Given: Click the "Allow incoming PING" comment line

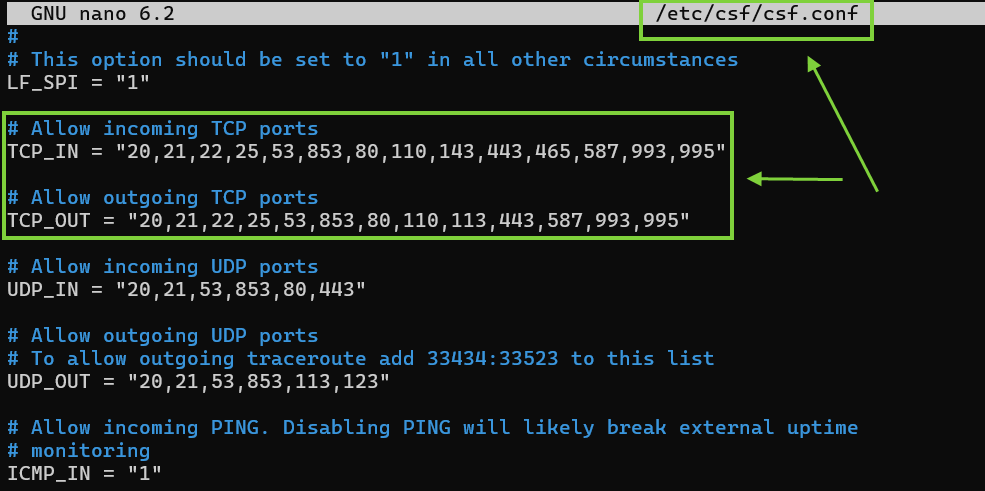Looking at the screenshot, I should (433, 428).
